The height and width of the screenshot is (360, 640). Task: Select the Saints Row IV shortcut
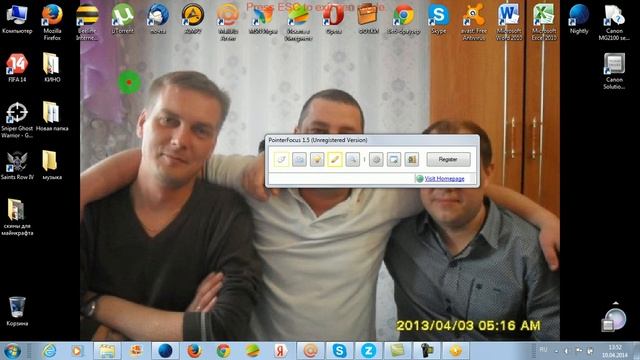(x=17, y=165)
